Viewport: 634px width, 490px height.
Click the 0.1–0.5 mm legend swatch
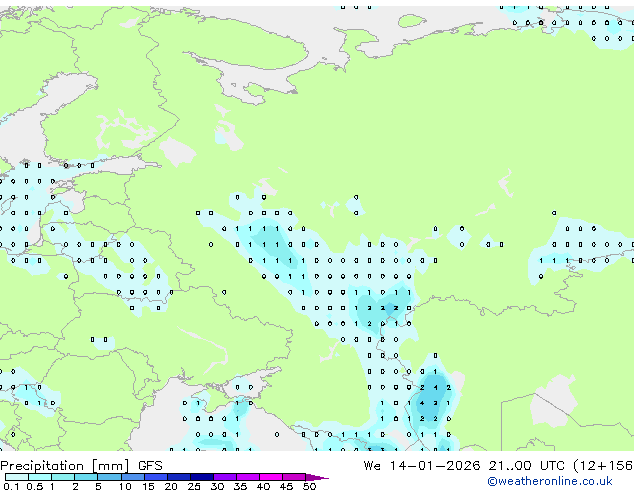tap(17, 477)
